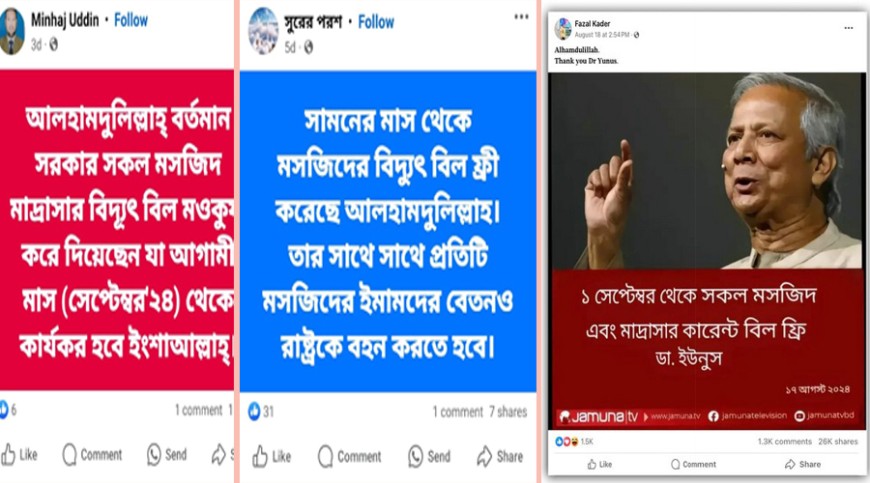Send Minhaj Uddin's post via WhatsApp
Screen dimensions: 870x483
167,455
